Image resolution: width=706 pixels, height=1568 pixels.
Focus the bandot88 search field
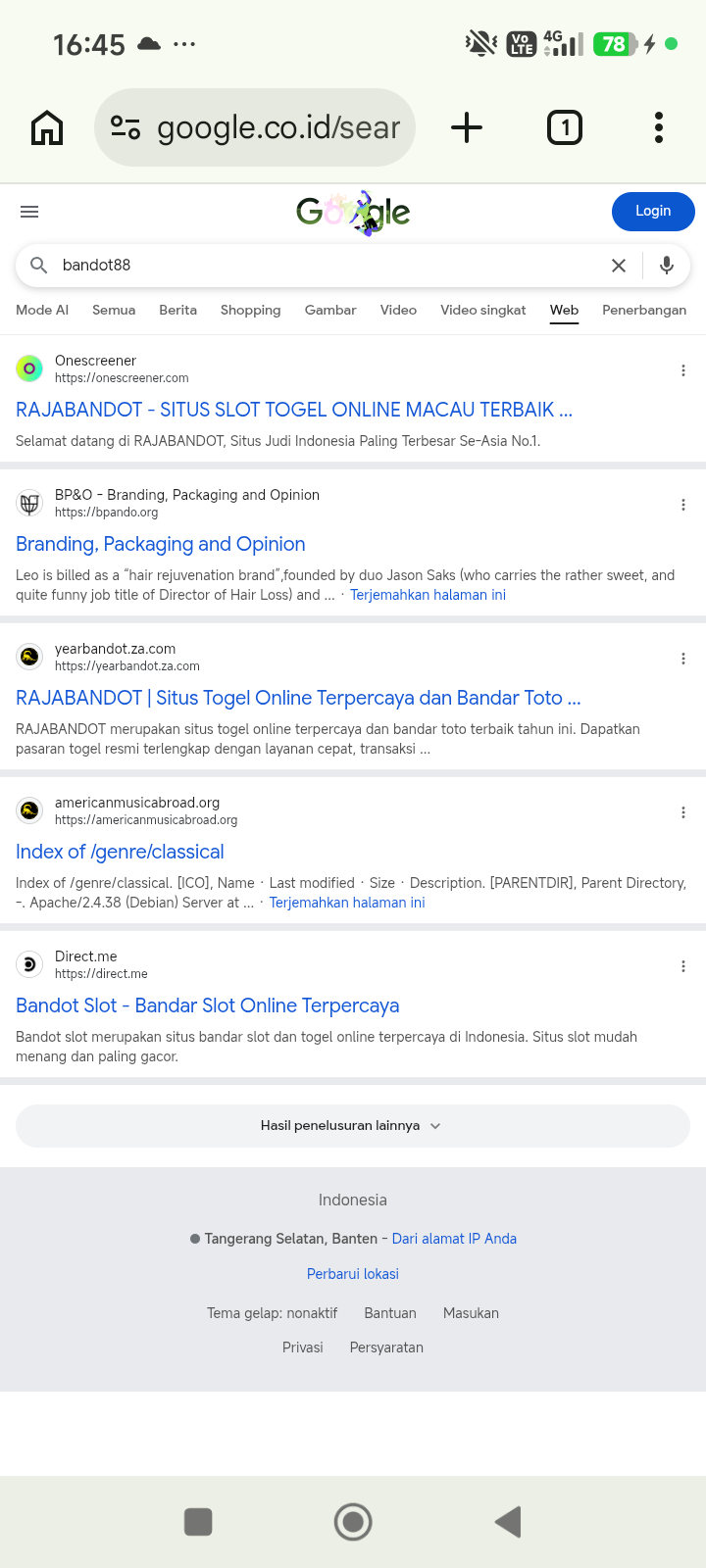point(324,266)
